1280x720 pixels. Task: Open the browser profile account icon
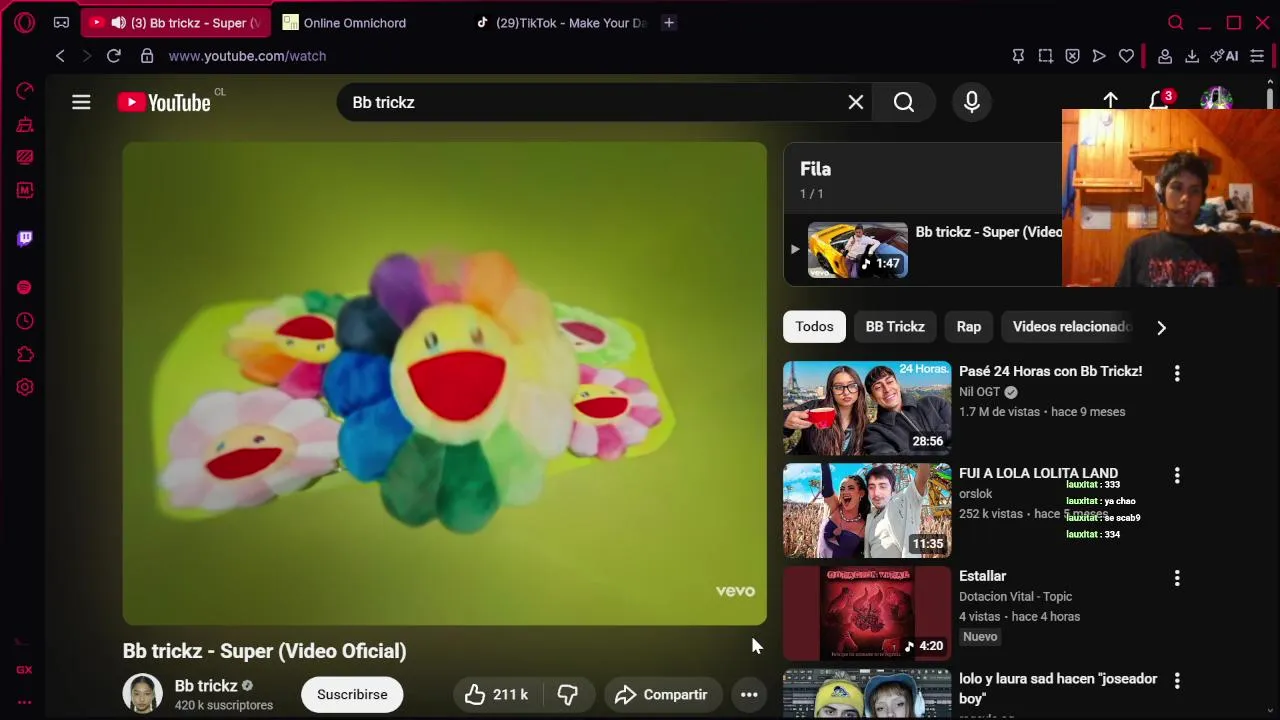click(x=1165, y=56)
